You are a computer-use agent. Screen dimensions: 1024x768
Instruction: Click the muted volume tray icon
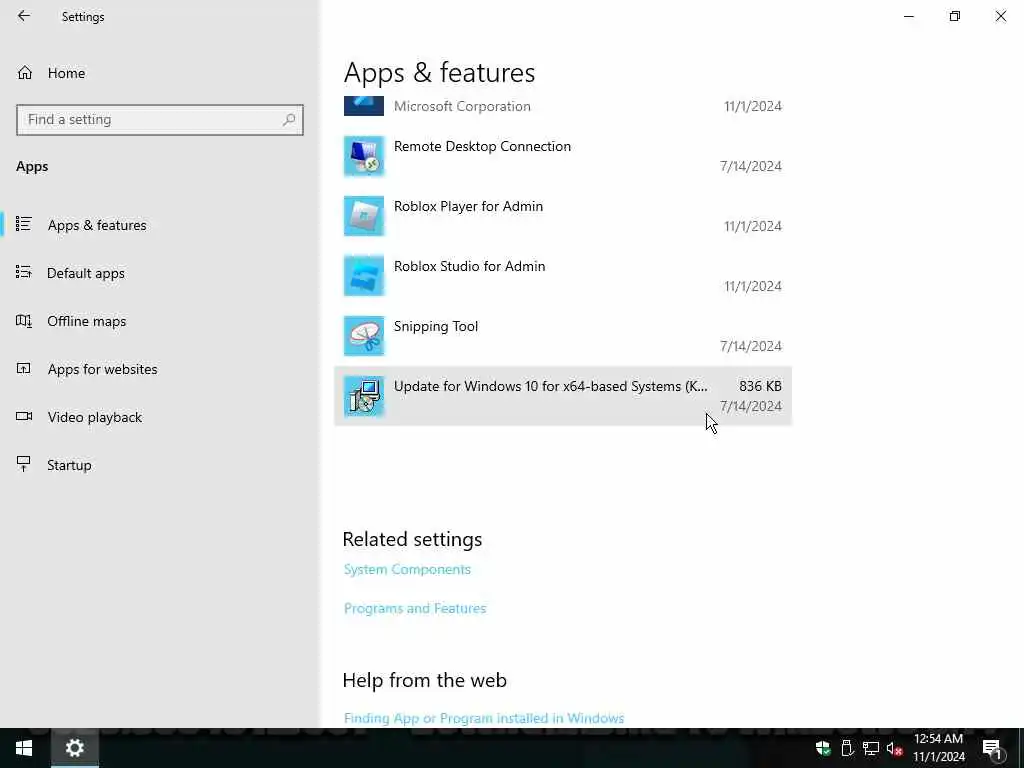(894, 748)
